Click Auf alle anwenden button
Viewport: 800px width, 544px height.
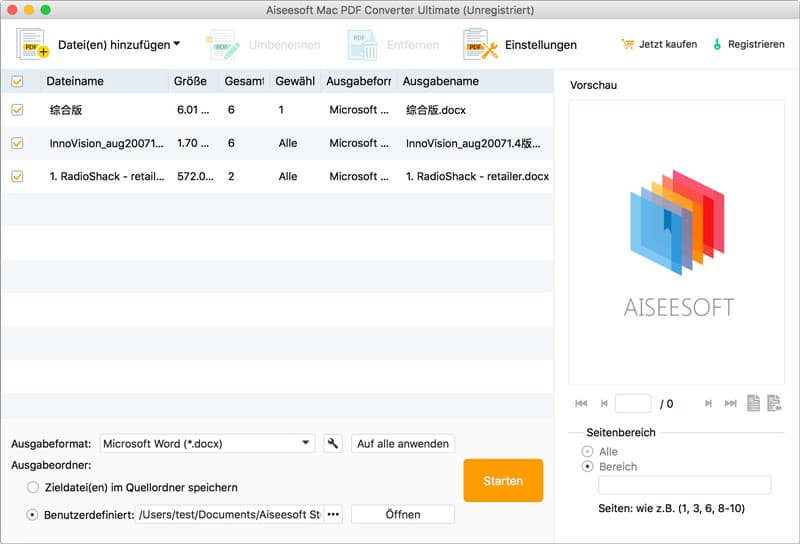click(403, 443)
